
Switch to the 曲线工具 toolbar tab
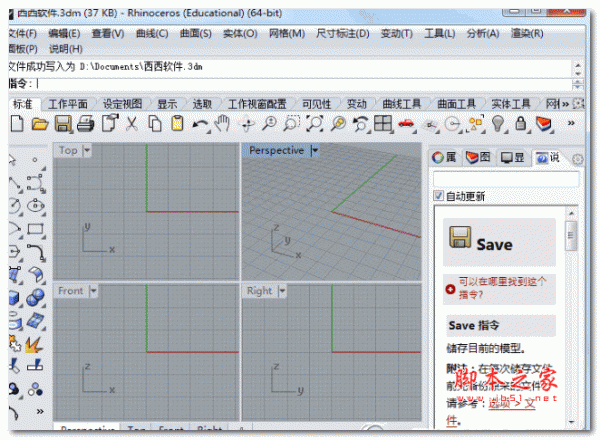[x=402, y=103]
